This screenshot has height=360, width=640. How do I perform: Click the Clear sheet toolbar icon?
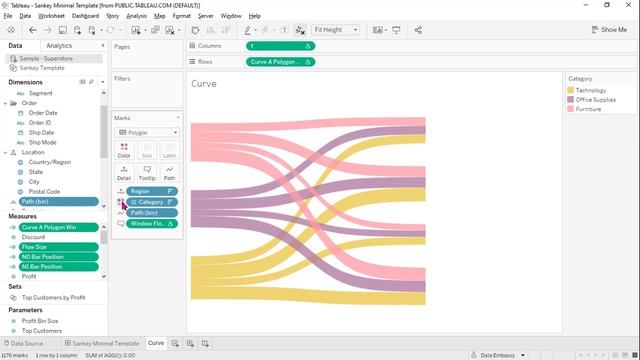[170, 30]
